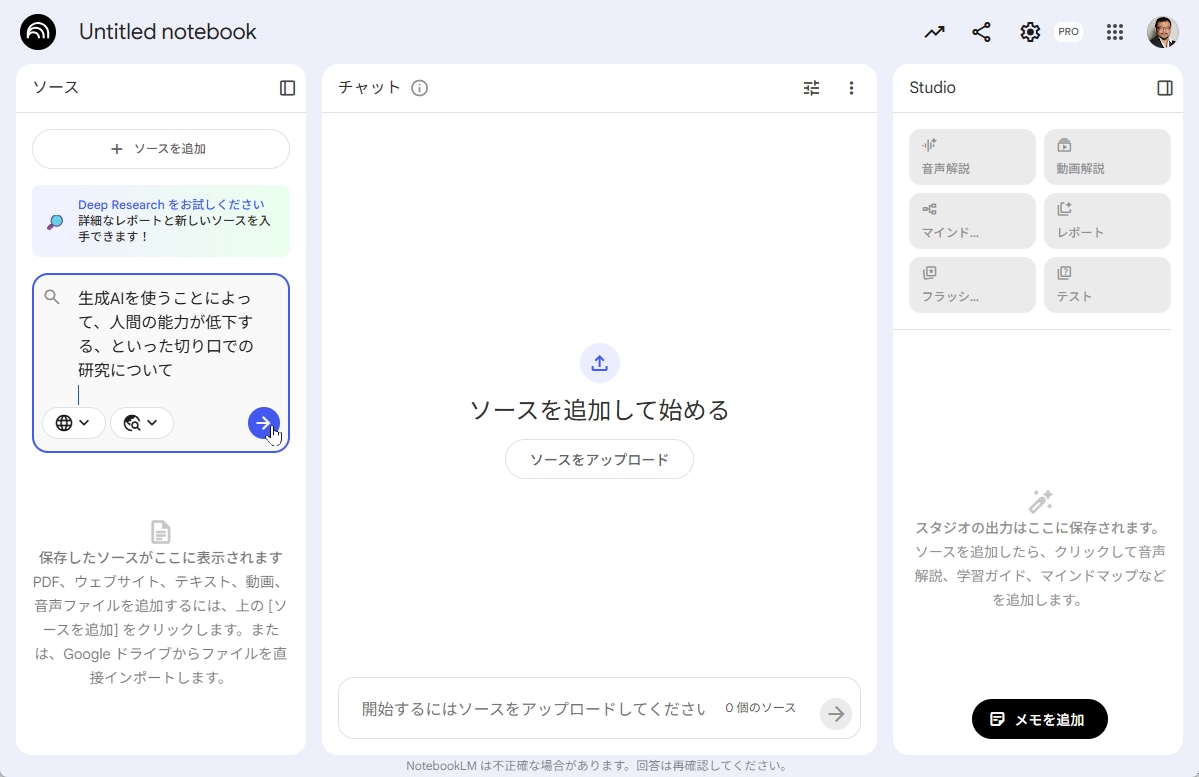Select the 音声解説 tile
This screenshot has width=1199, height=777.
tap(972, 157)
